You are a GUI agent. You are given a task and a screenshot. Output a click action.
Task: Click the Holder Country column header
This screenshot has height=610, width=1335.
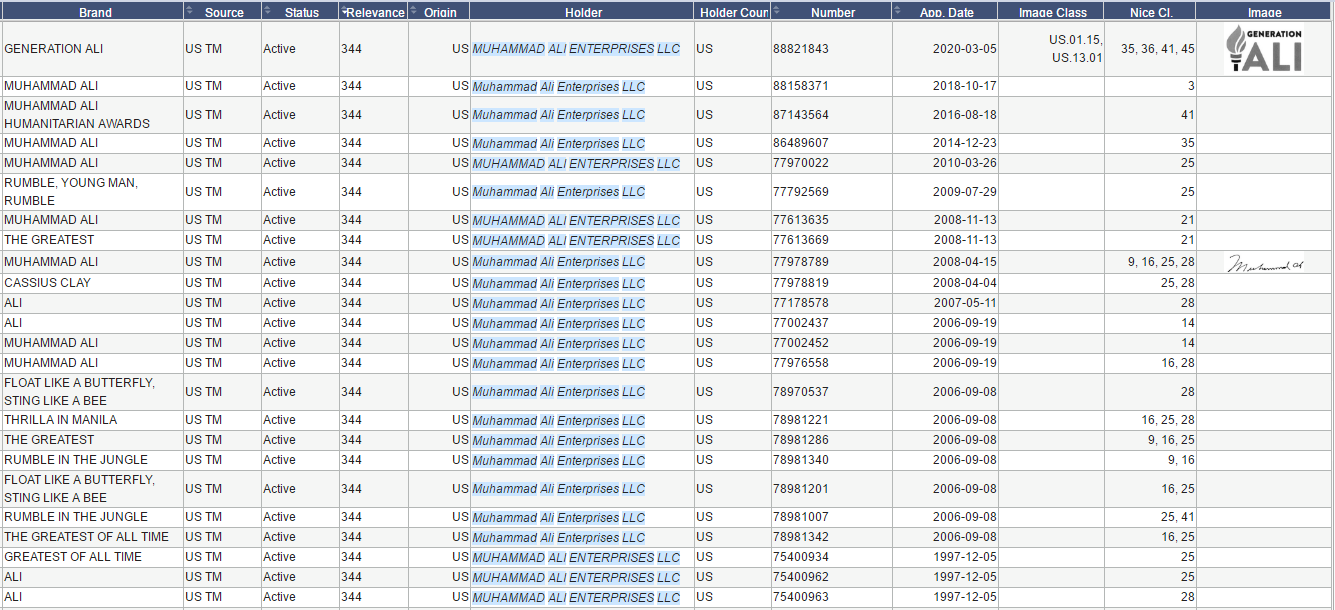coord(734,13)
